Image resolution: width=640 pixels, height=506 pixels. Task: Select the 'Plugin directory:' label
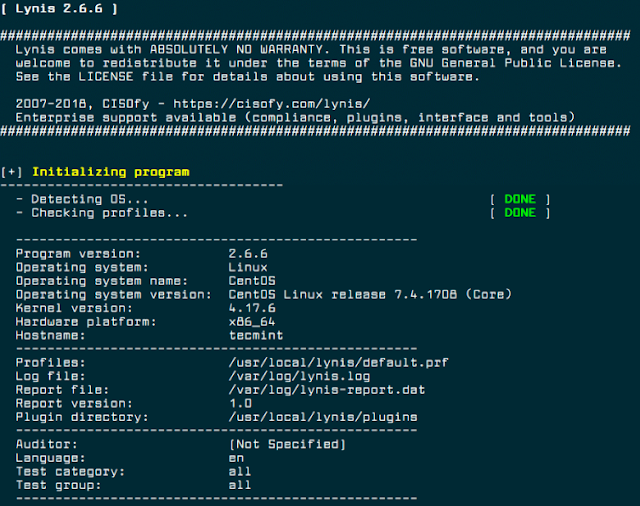[x=82, y=417]
